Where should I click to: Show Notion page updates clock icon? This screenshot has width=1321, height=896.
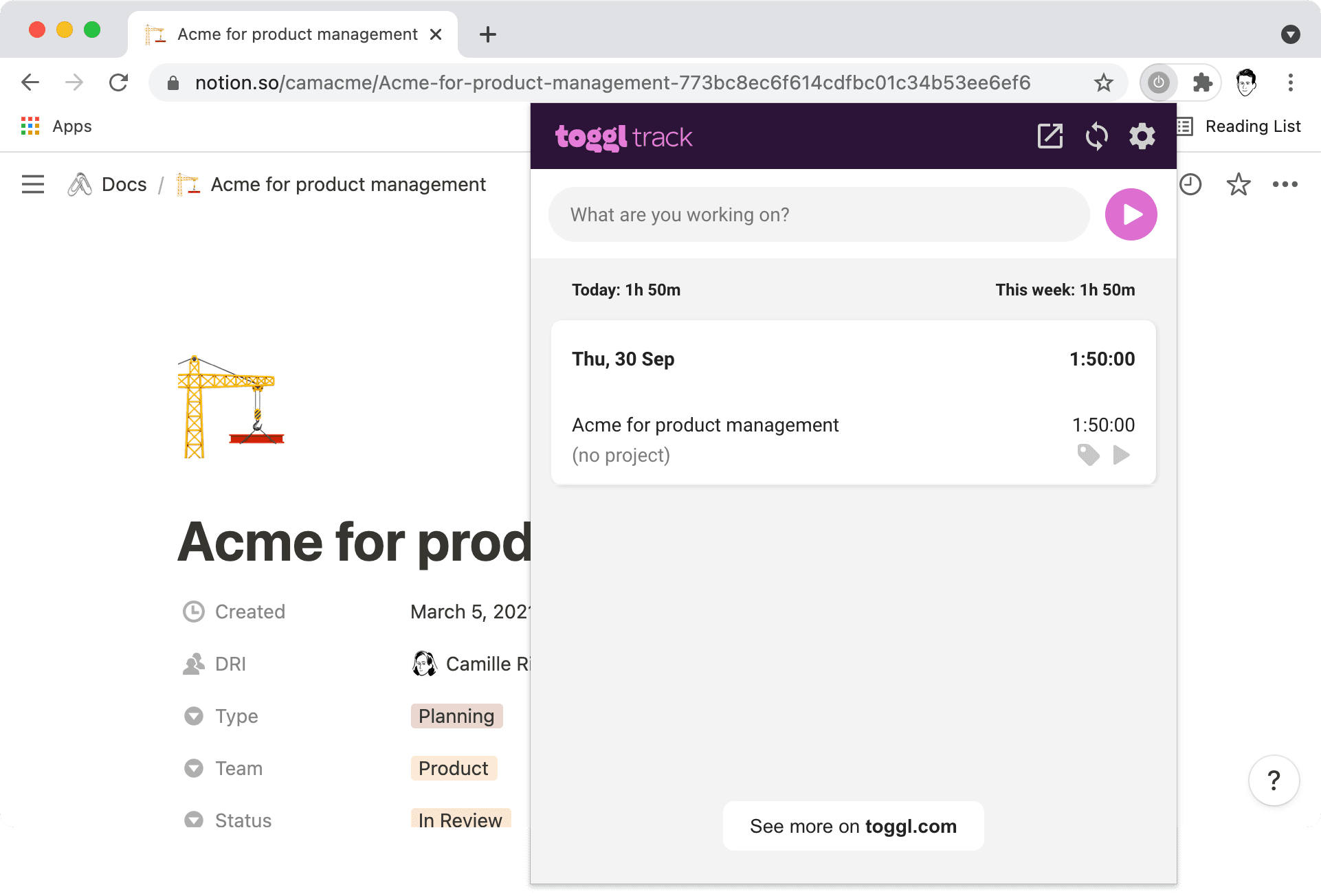tap(1190, 184)
